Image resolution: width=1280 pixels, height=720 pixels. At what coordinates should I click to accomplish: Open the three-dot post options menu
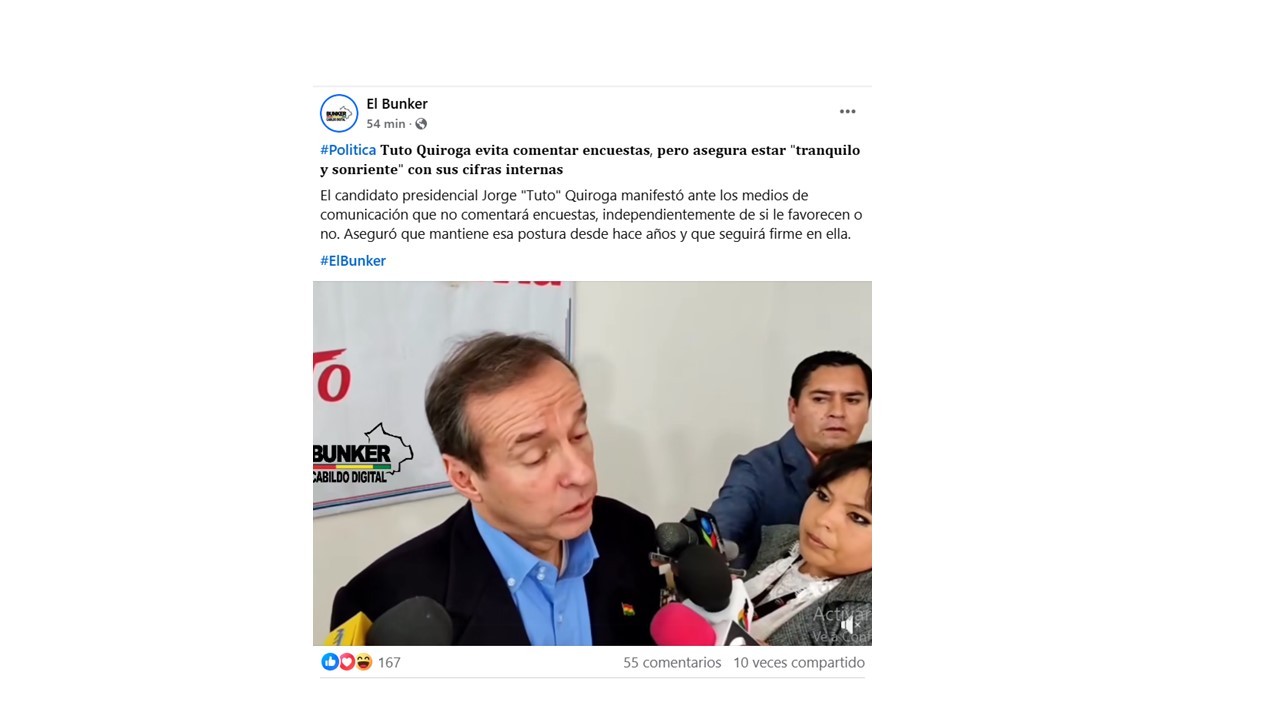(847, 112)
